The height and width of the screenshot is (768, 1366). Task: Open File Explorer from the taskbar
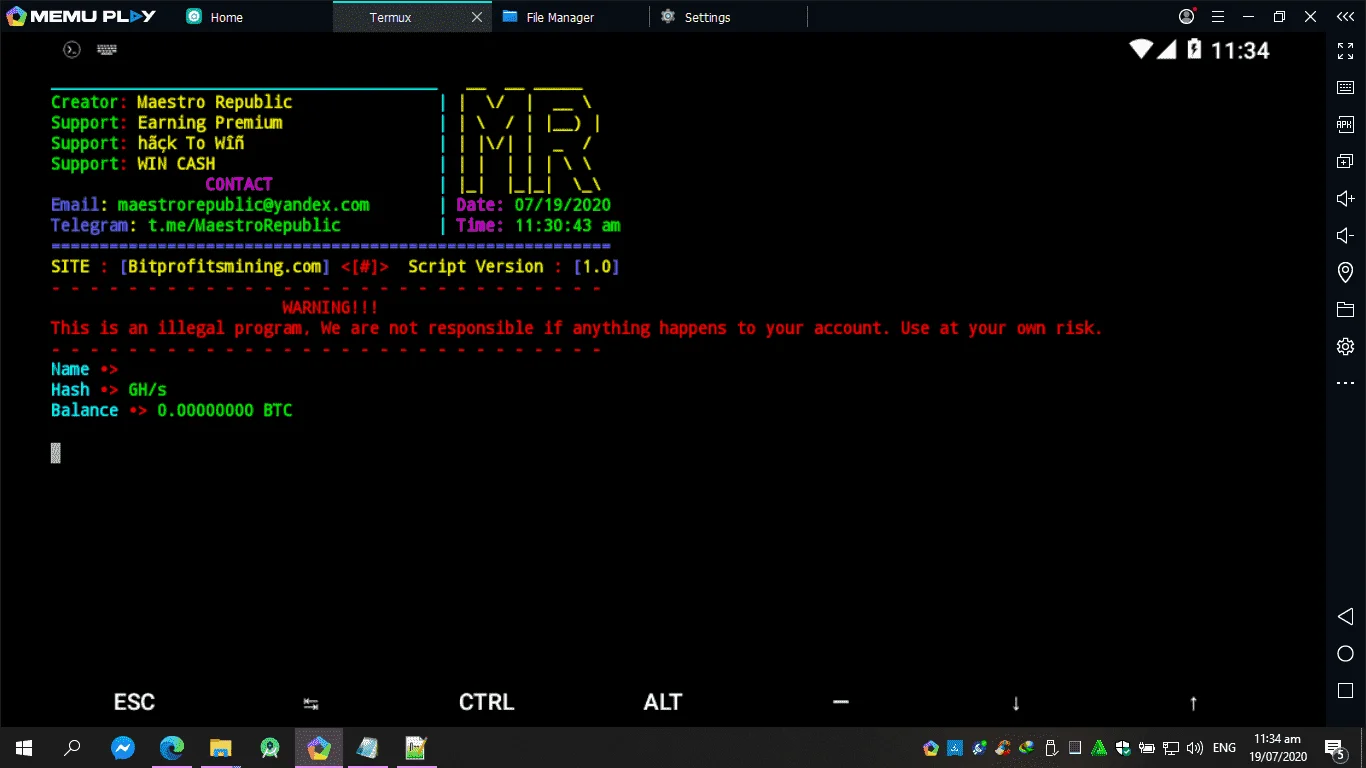pos(221,748)
